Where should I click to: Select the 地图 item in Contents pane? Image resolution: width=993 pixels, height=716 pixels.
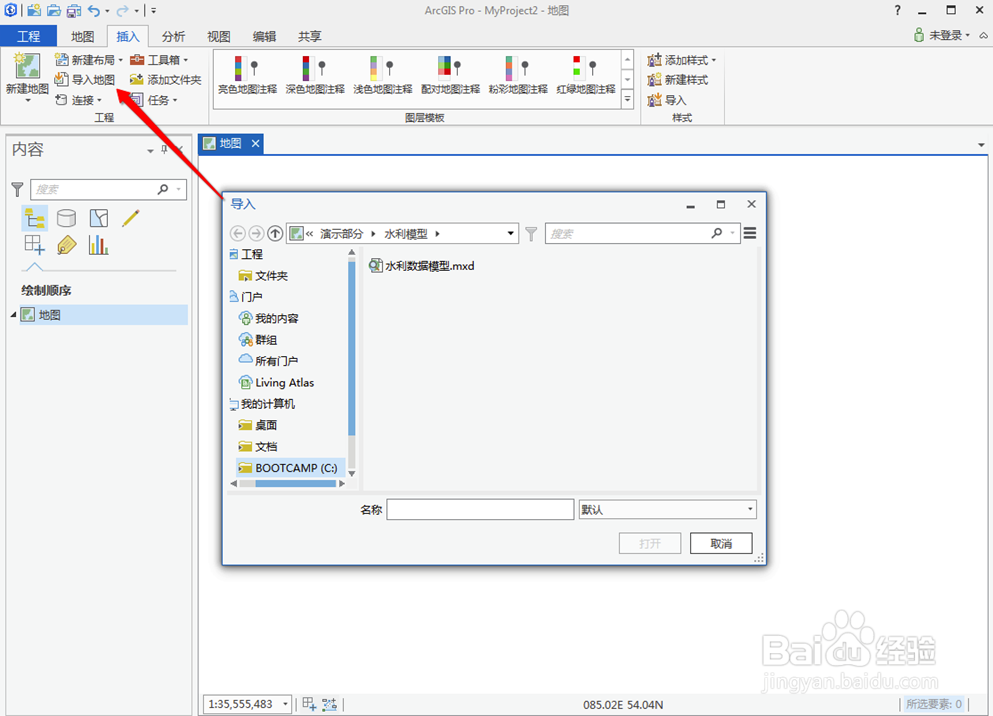(104, 315)
